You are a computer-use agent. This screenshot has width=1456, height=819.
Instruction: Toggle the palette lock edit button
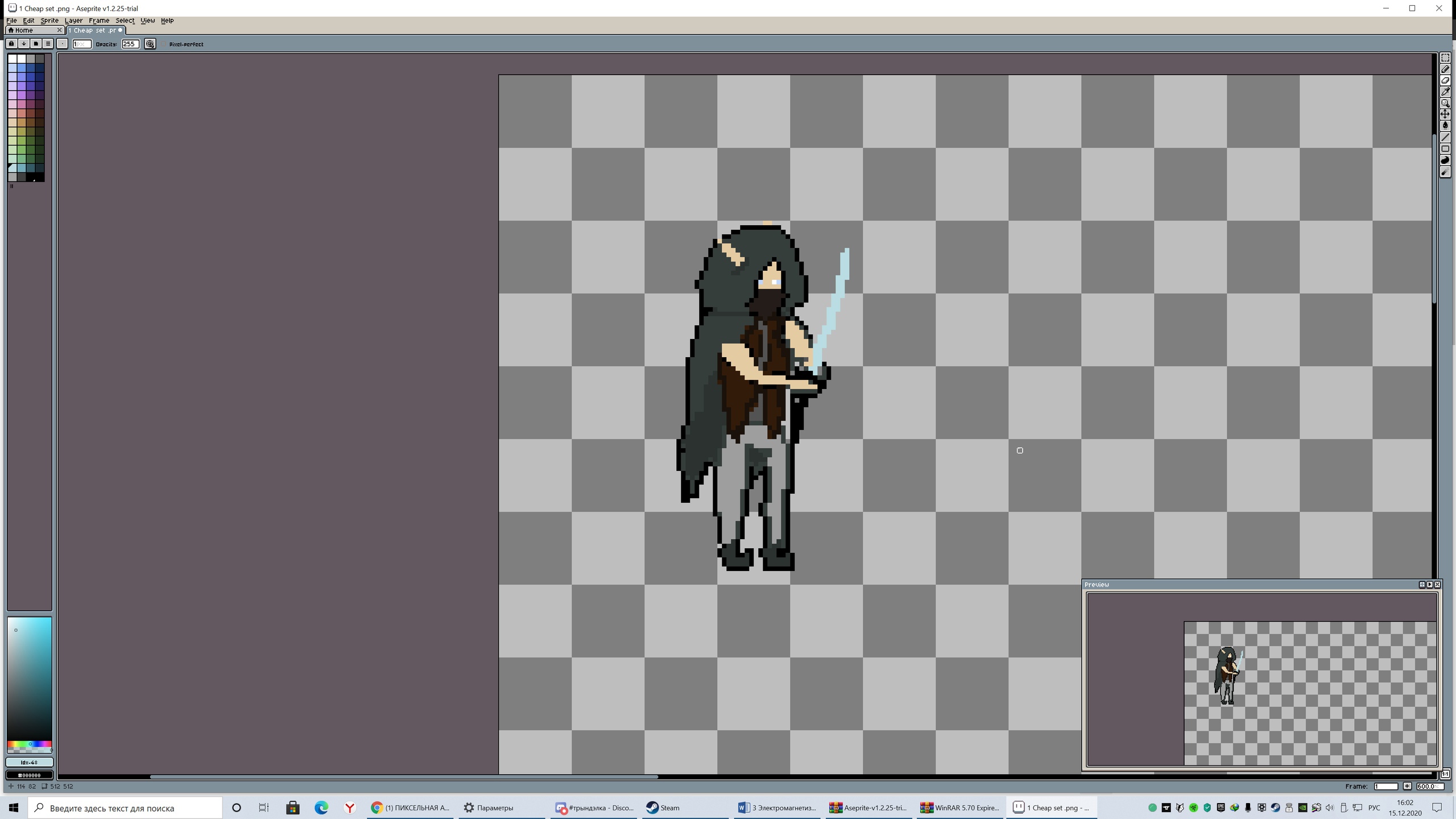pyautogui.click(x=11, y=44)
